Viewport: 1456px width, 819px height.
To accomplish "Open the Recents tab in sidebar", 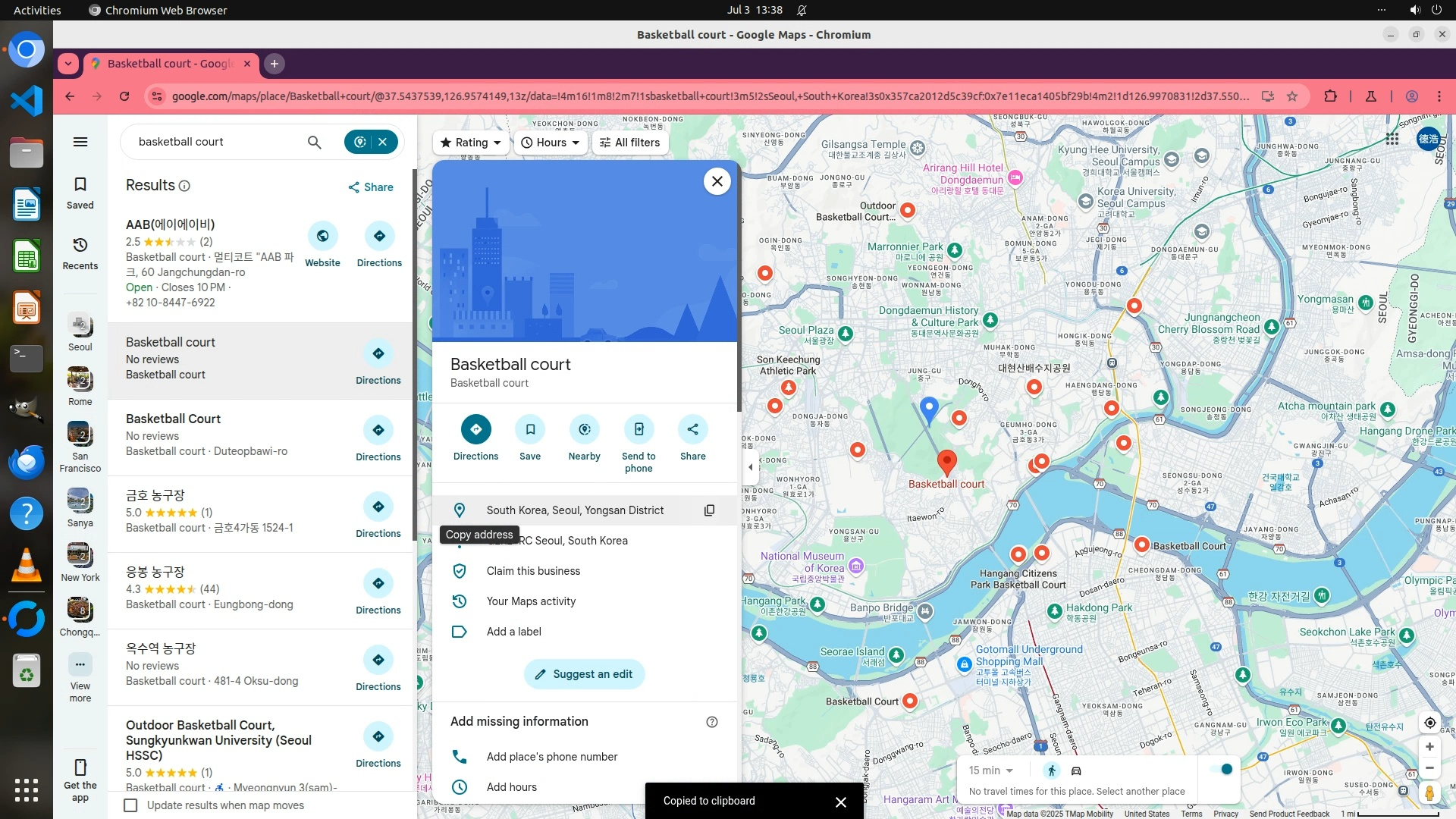I will [80, 253].
